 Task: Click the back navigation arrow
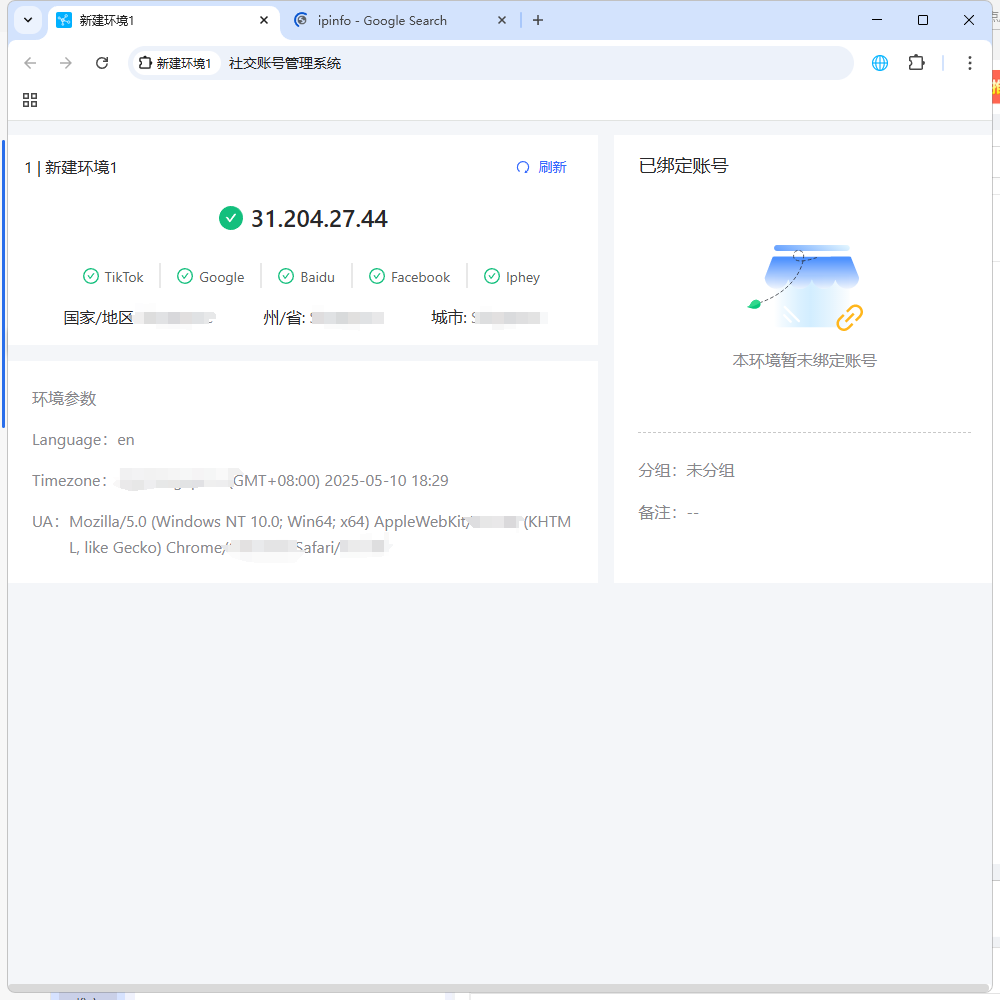30,63
